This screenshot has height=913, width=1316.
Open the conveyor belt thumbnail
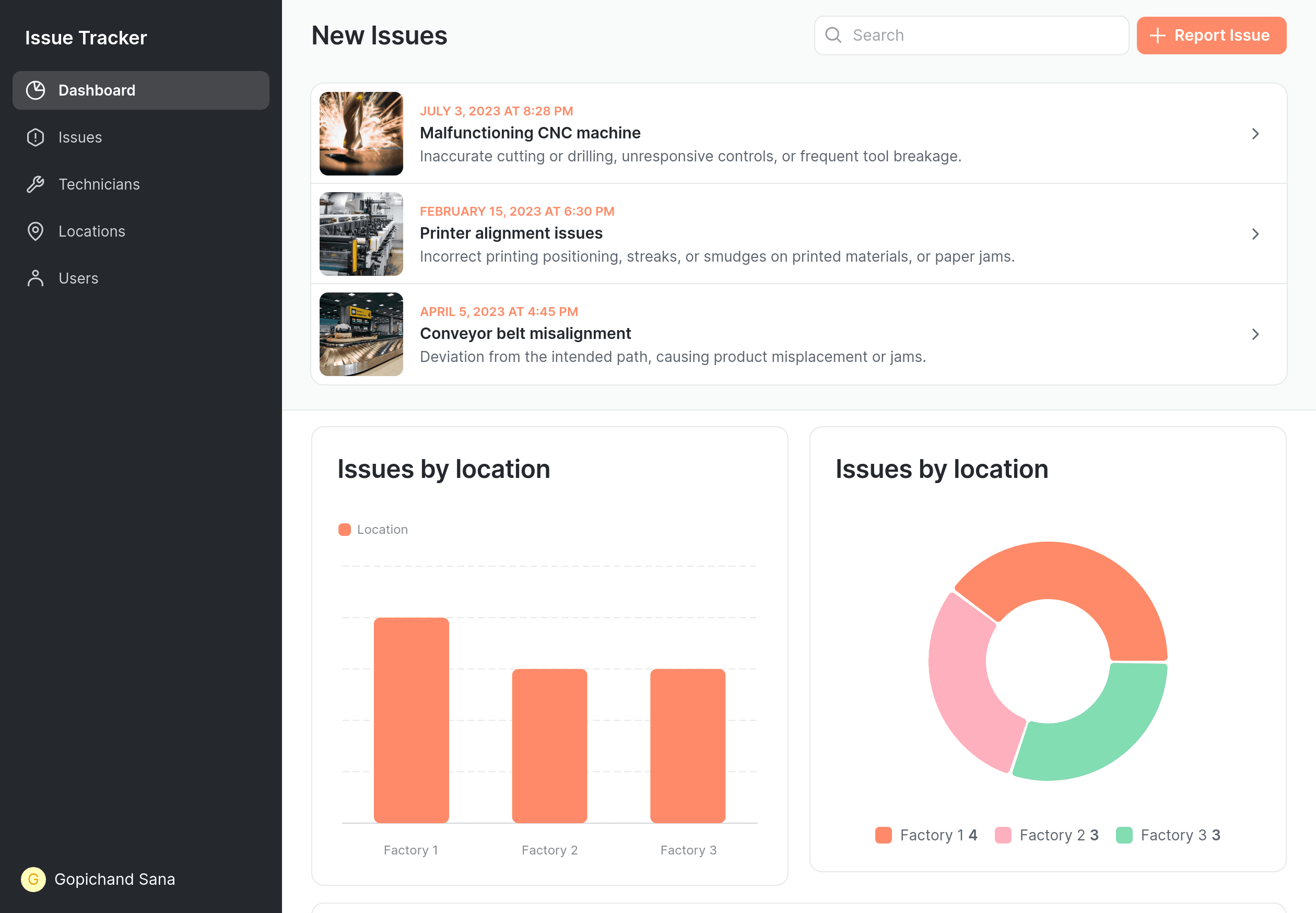[361, 334]
